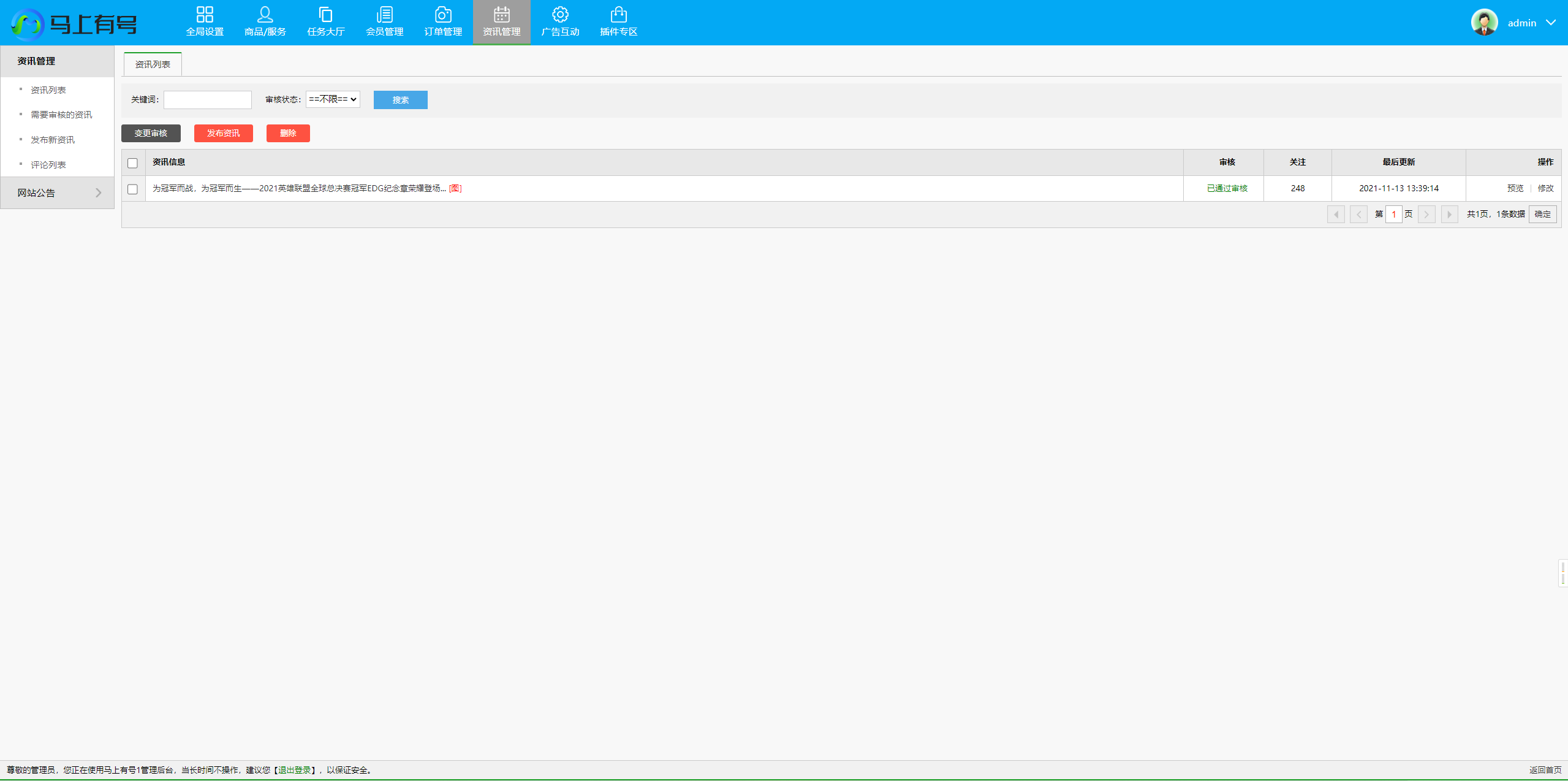Click the blue 搜索 button
The image size is (1568, 781).
click(400, 100)
